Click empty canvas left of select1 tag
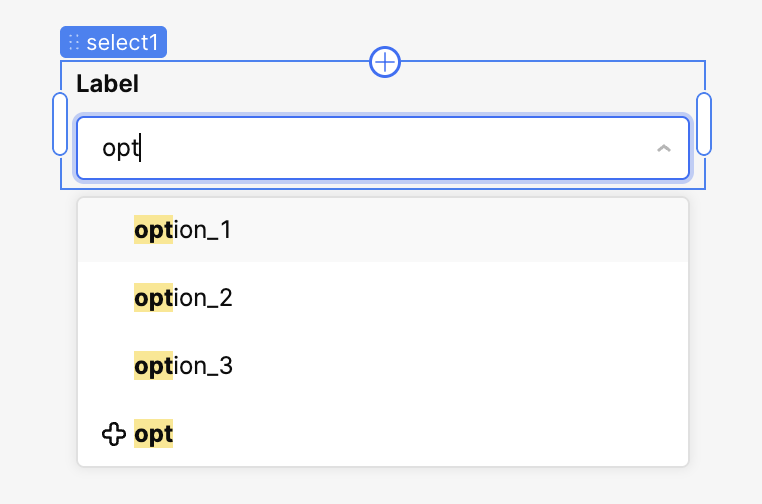Image resolution: width=762 pixels, height=504 pixels. tap(28, 42)
